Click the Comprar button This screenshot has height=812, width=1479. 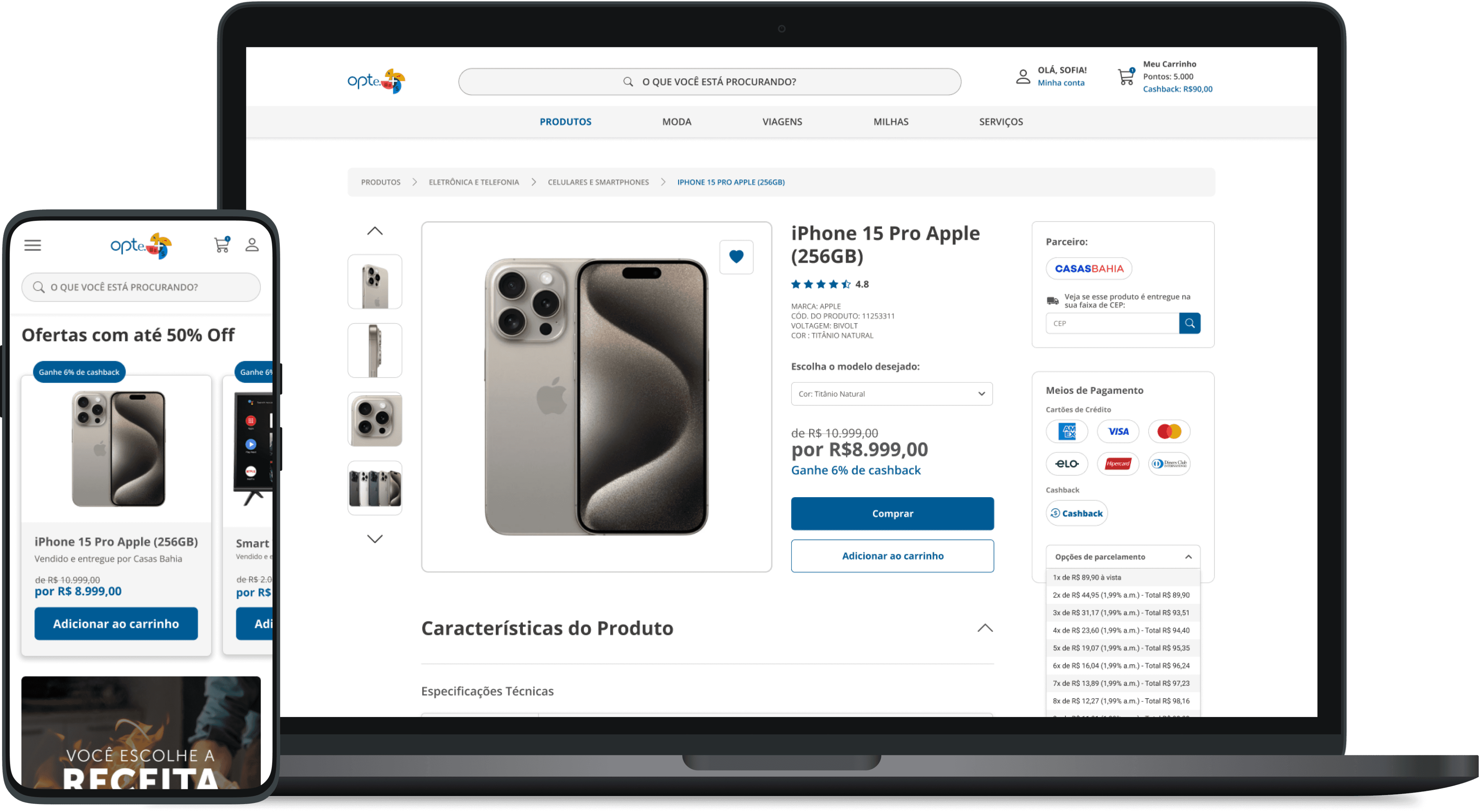tap(892, 513)
